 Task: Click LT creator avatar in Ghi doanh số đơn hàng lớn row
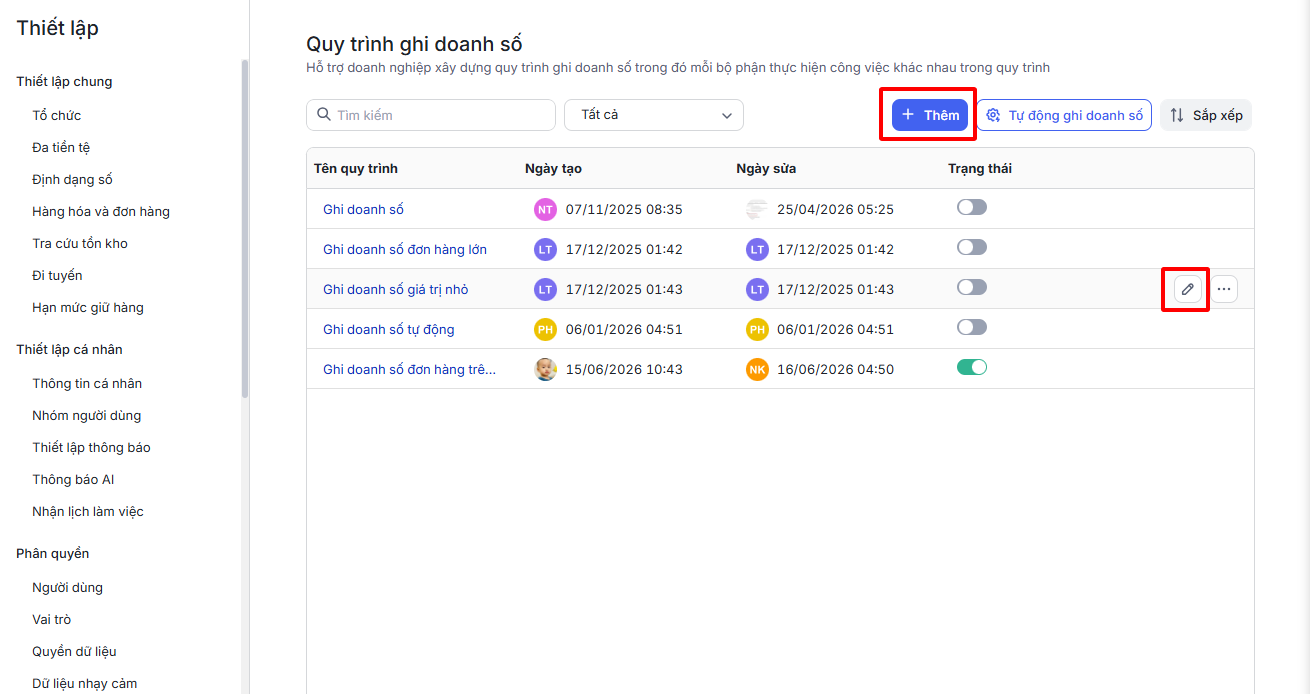pos(545,249)
